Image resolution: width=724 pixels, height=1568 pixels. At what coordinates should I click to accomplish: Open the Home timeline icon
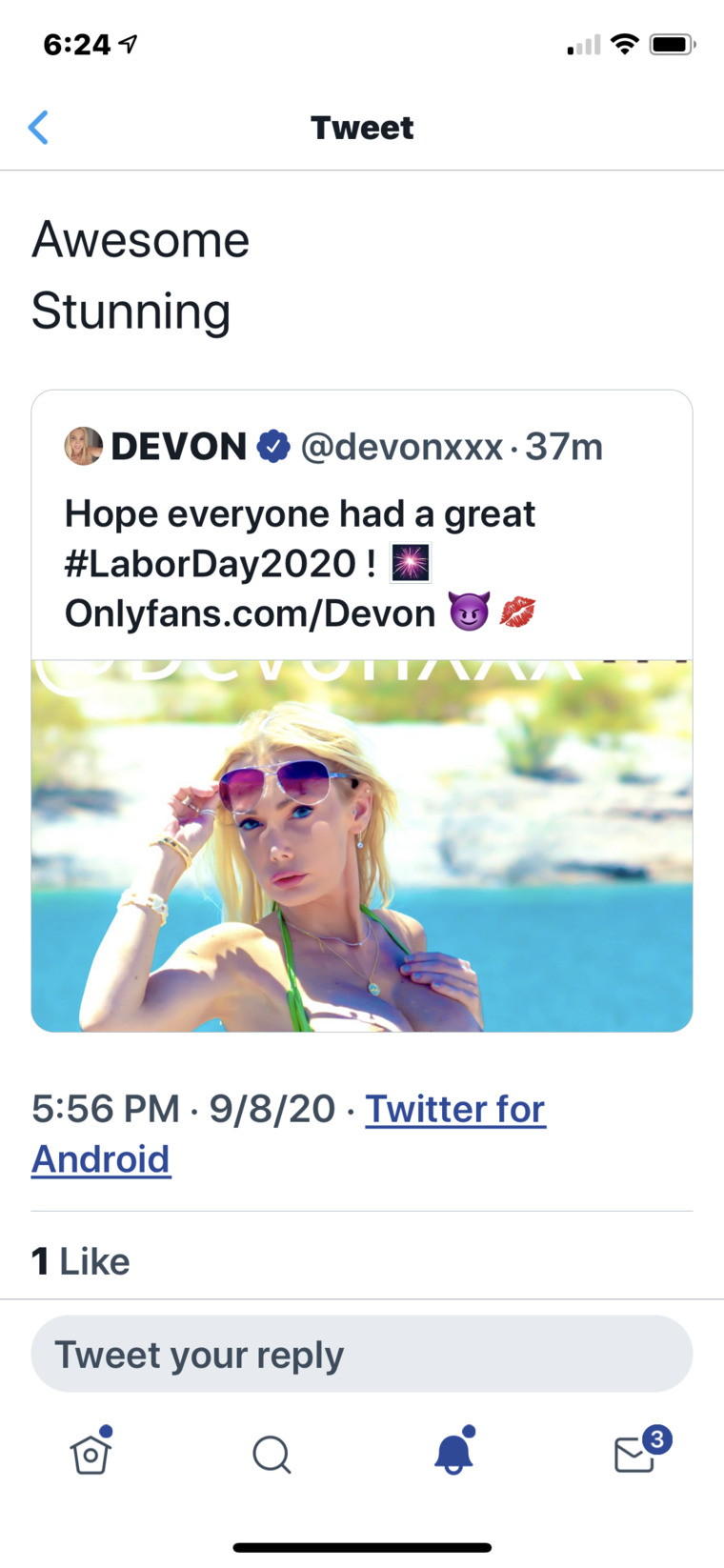[90, 1455]
